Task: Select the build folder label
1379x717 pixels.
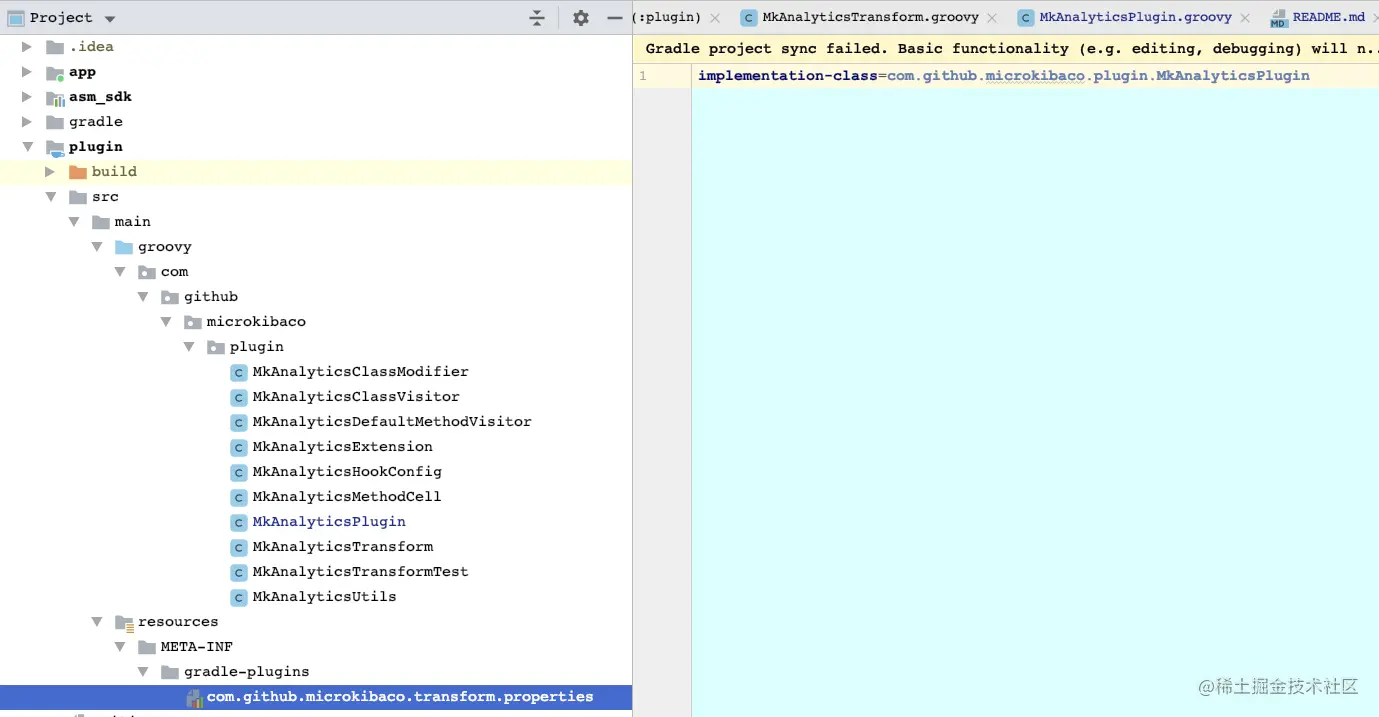Action: (x=114, y=172)
